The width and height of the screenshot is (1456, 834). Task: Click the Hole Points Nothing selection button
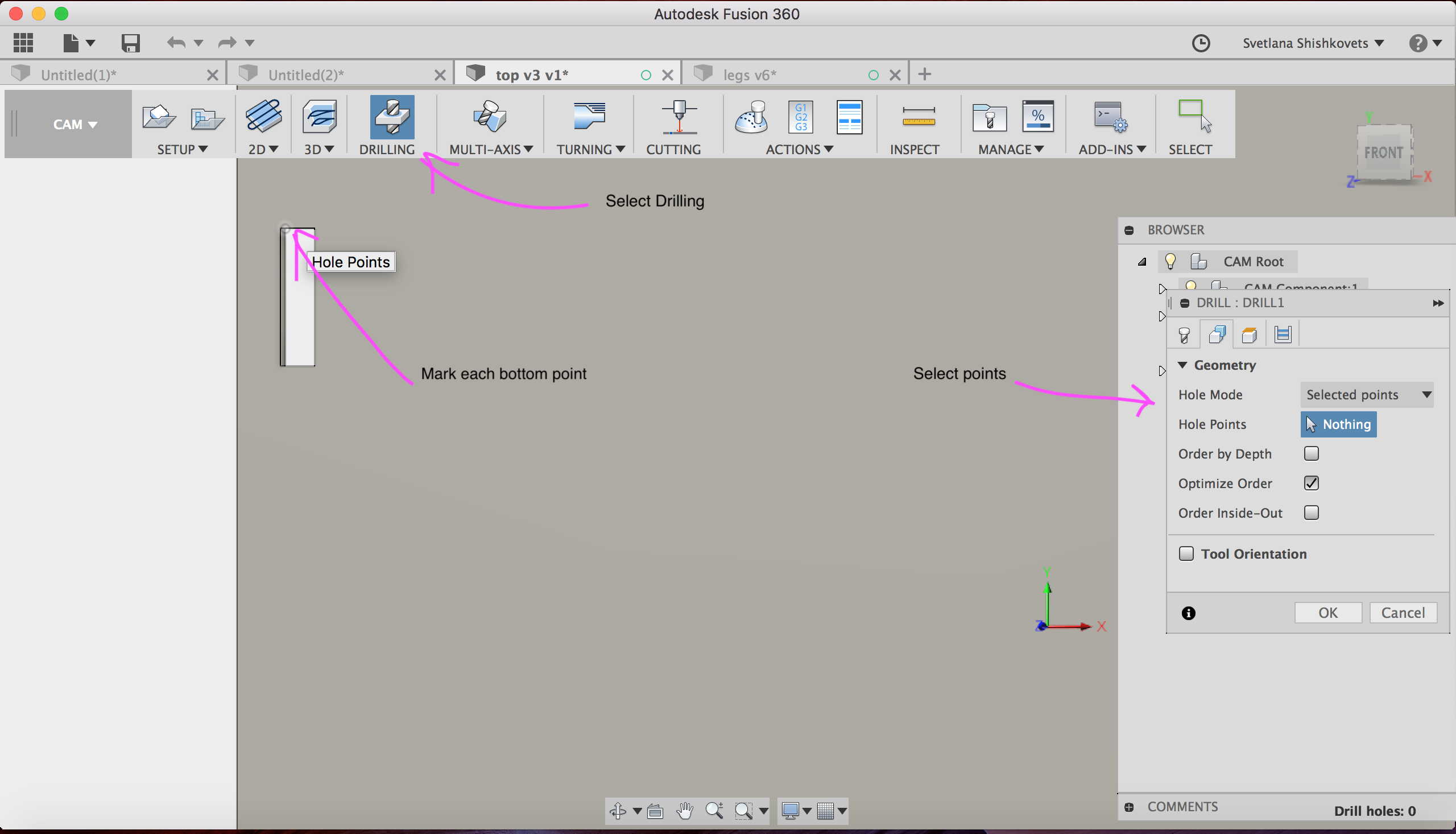click(1338, 424)
